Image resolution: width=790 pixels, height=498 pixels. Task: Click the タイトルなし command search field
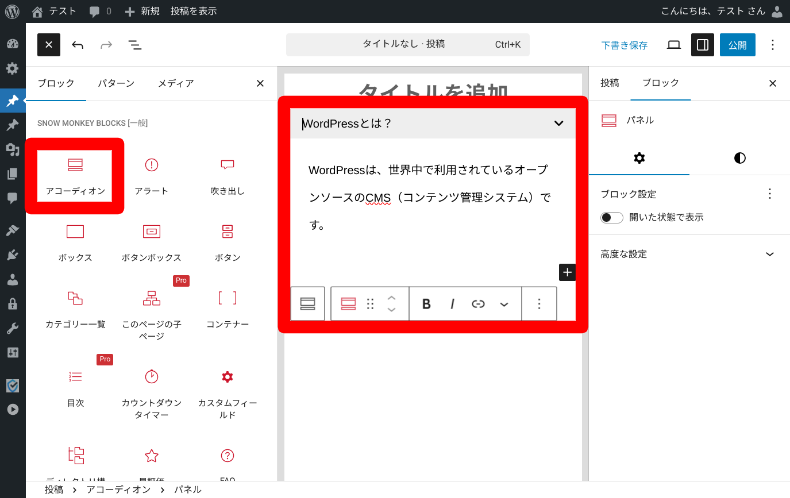pos(407,45)
